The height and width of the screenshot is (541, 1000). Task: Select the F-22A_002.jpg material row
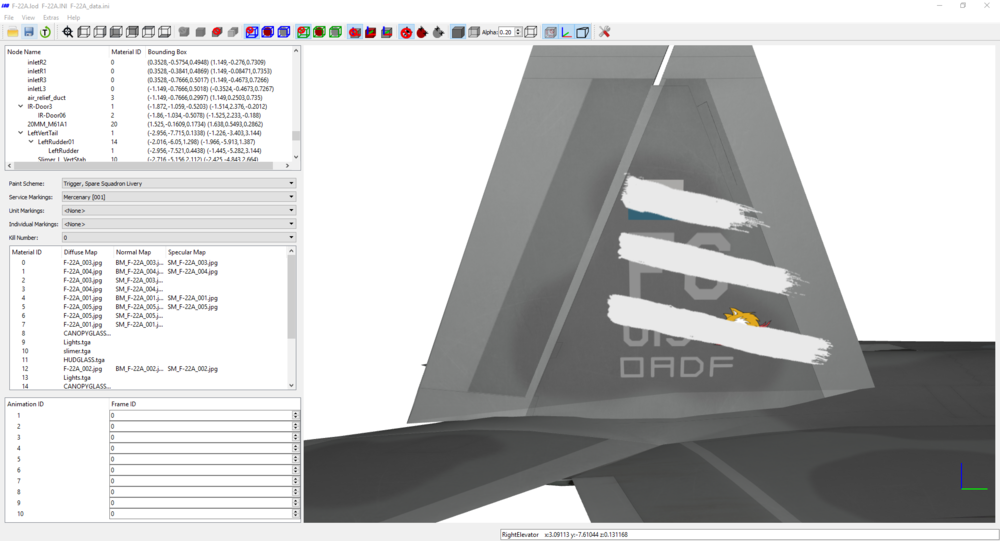(149, 369)
